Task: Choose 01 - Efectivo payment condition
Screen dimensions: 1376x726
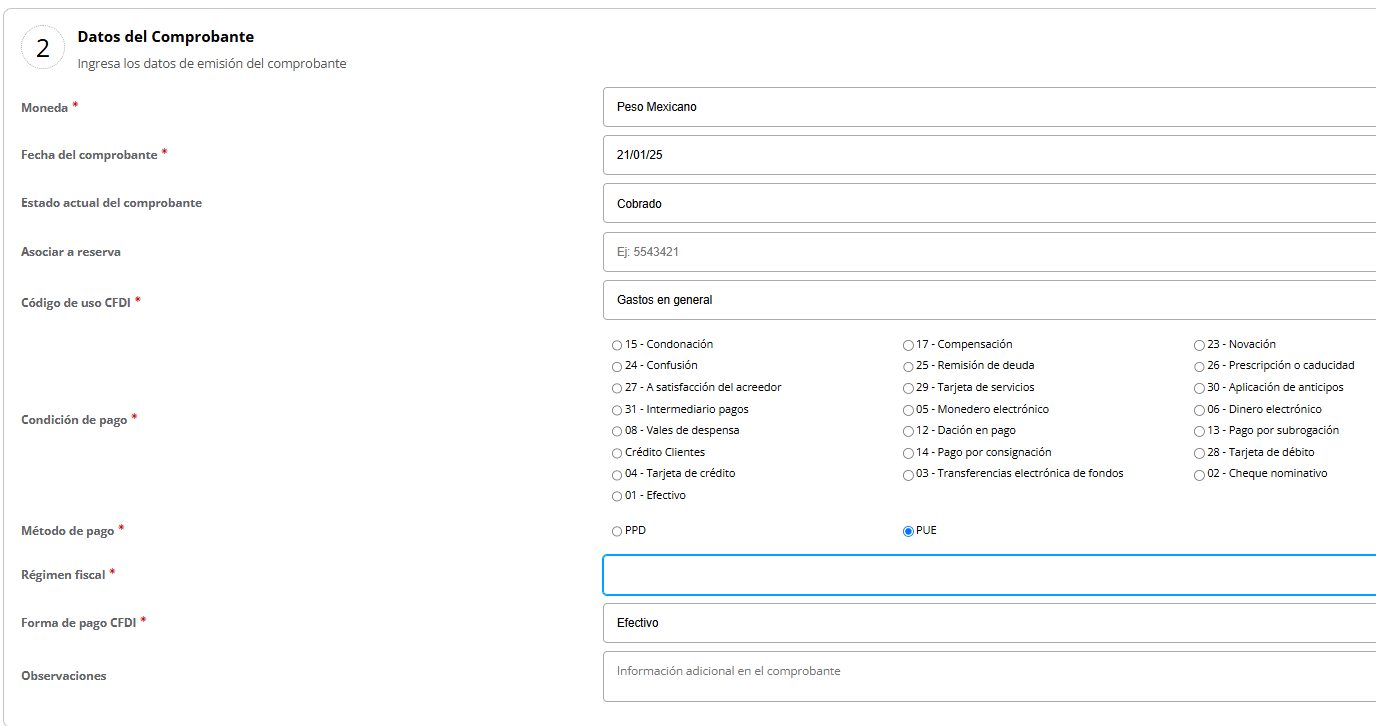Action: click(x=617, y=496)
